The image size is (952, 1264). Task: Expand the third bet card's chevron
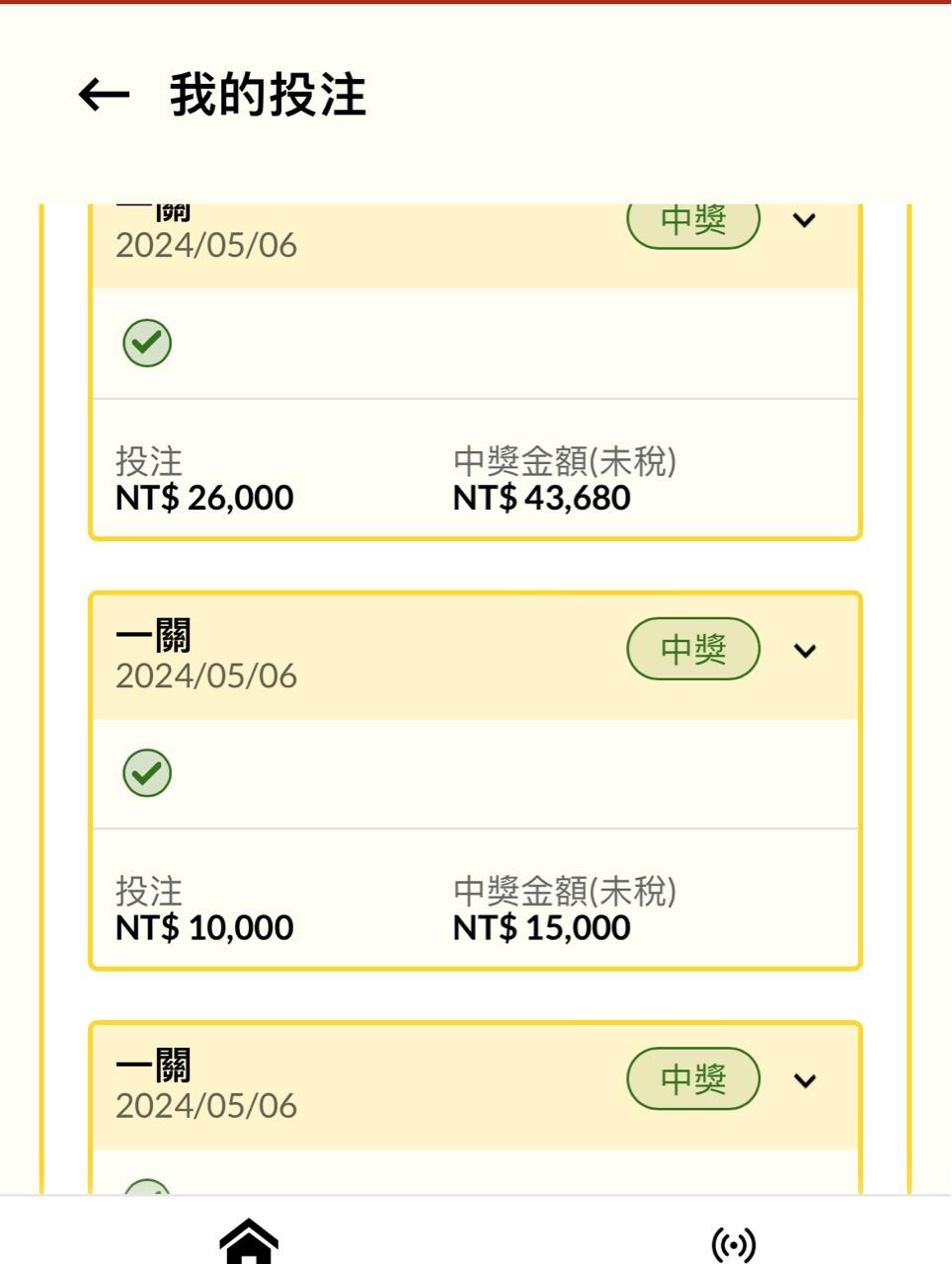click(805, 1080)
